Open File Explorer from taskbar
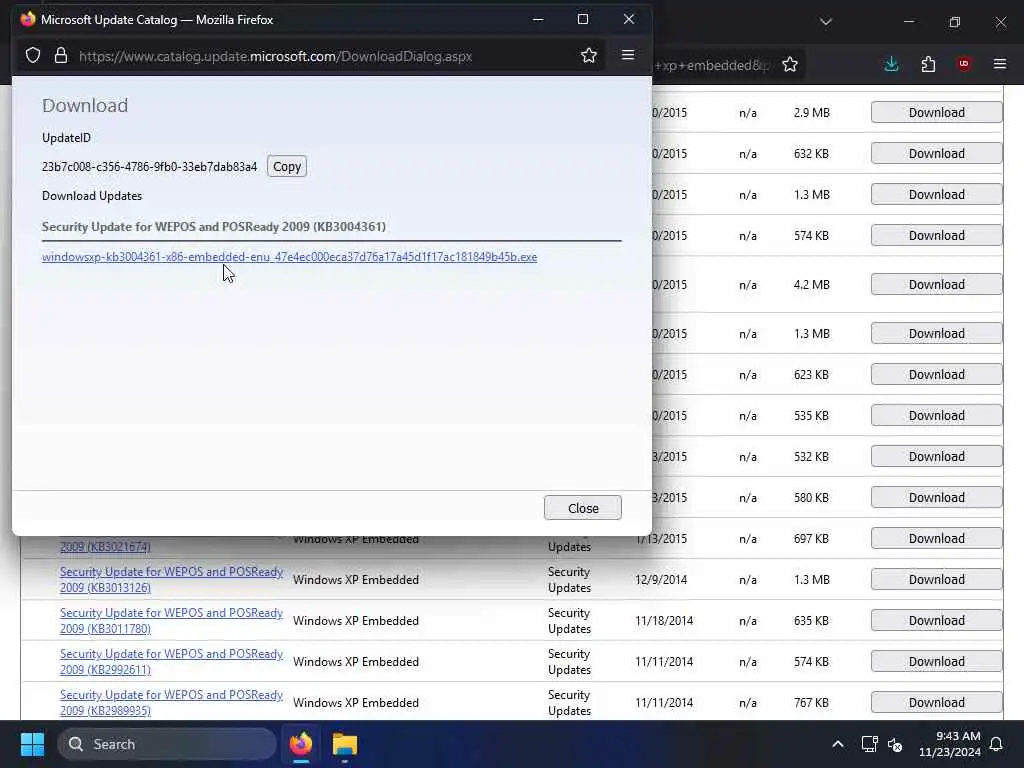The image size is (1024, 768). [345, 744]
